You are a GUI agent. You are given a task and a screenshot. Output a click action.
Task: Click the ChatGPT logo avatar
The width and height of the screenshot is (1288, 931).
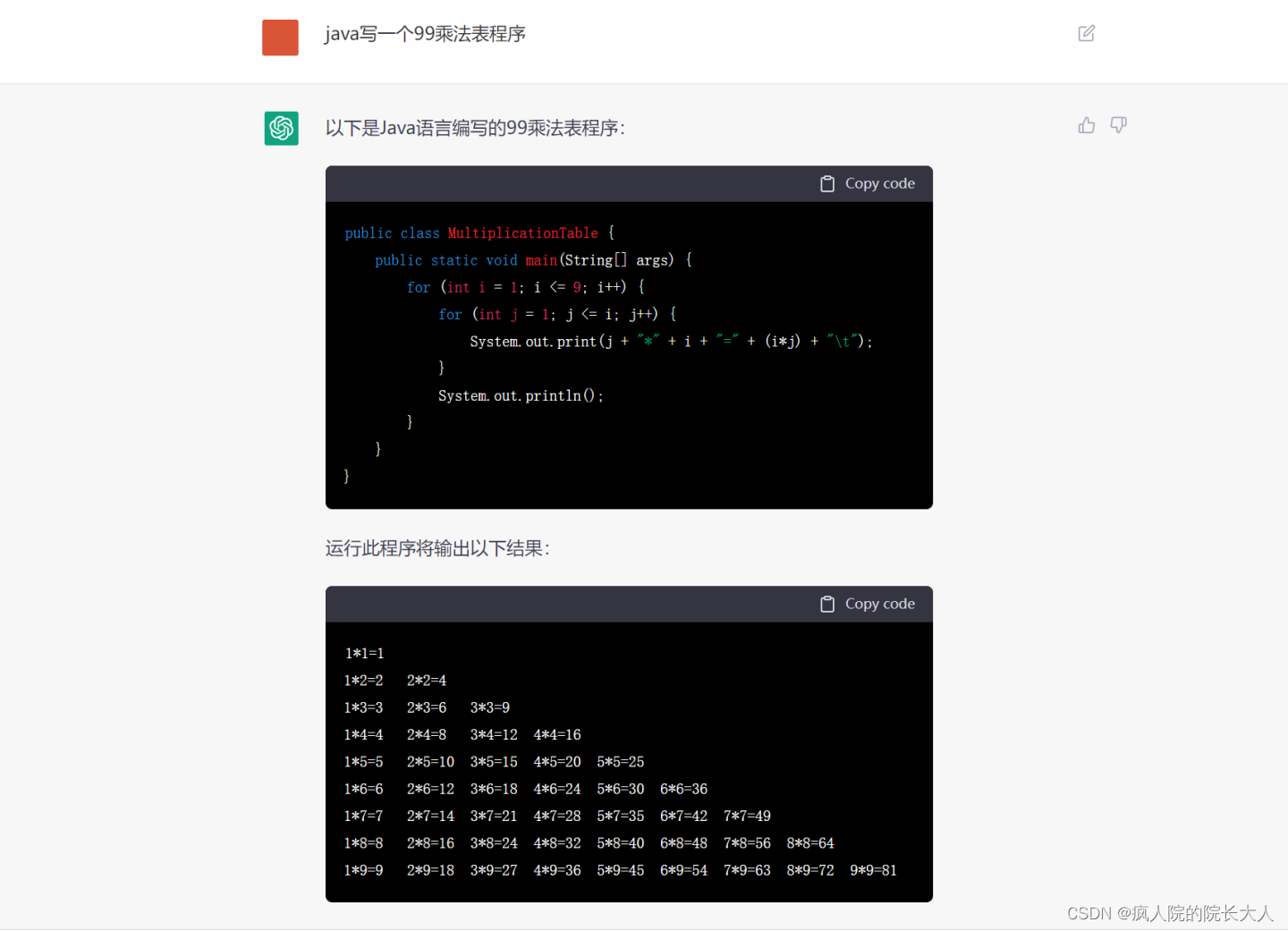[281, 128]
